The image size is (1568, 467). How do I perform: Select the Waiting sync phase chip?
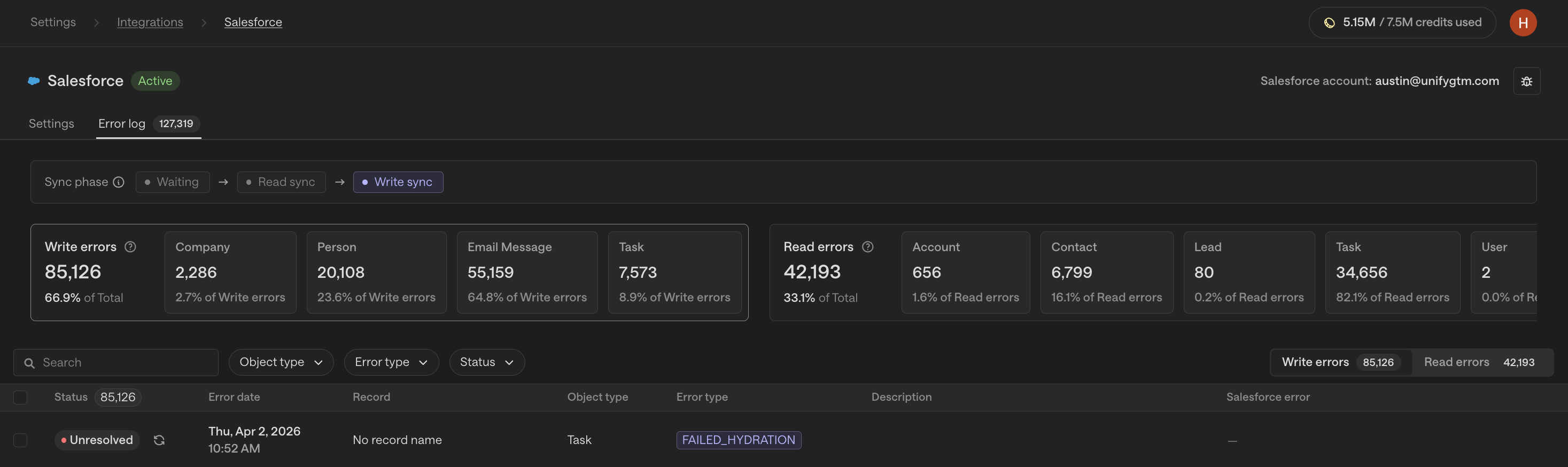coord(173,182)
